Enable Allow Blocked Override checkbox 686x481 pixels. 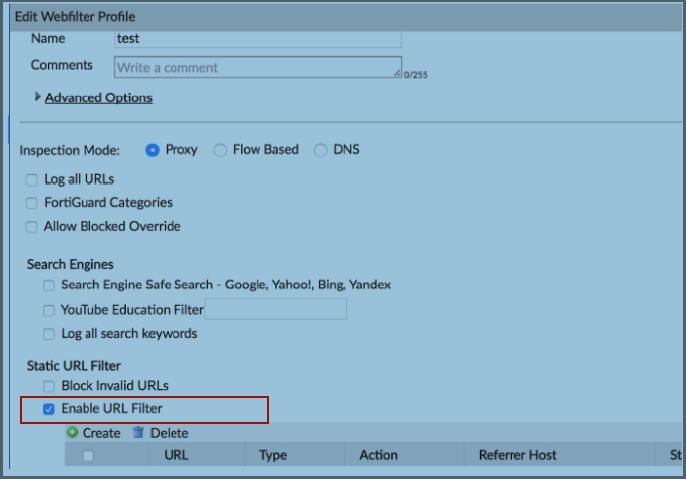[32, 227]
